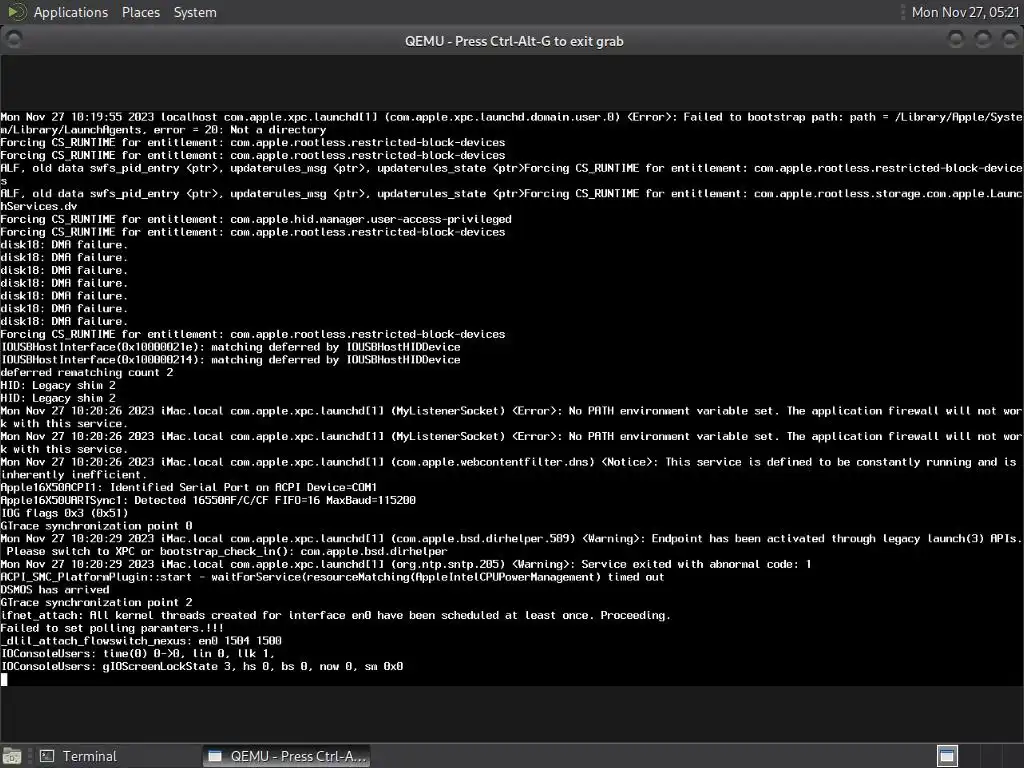Click the show desktop icon in bottom panel
Image resolution: width=1024 pixels, height=768 pixels.
coord(12,756)
